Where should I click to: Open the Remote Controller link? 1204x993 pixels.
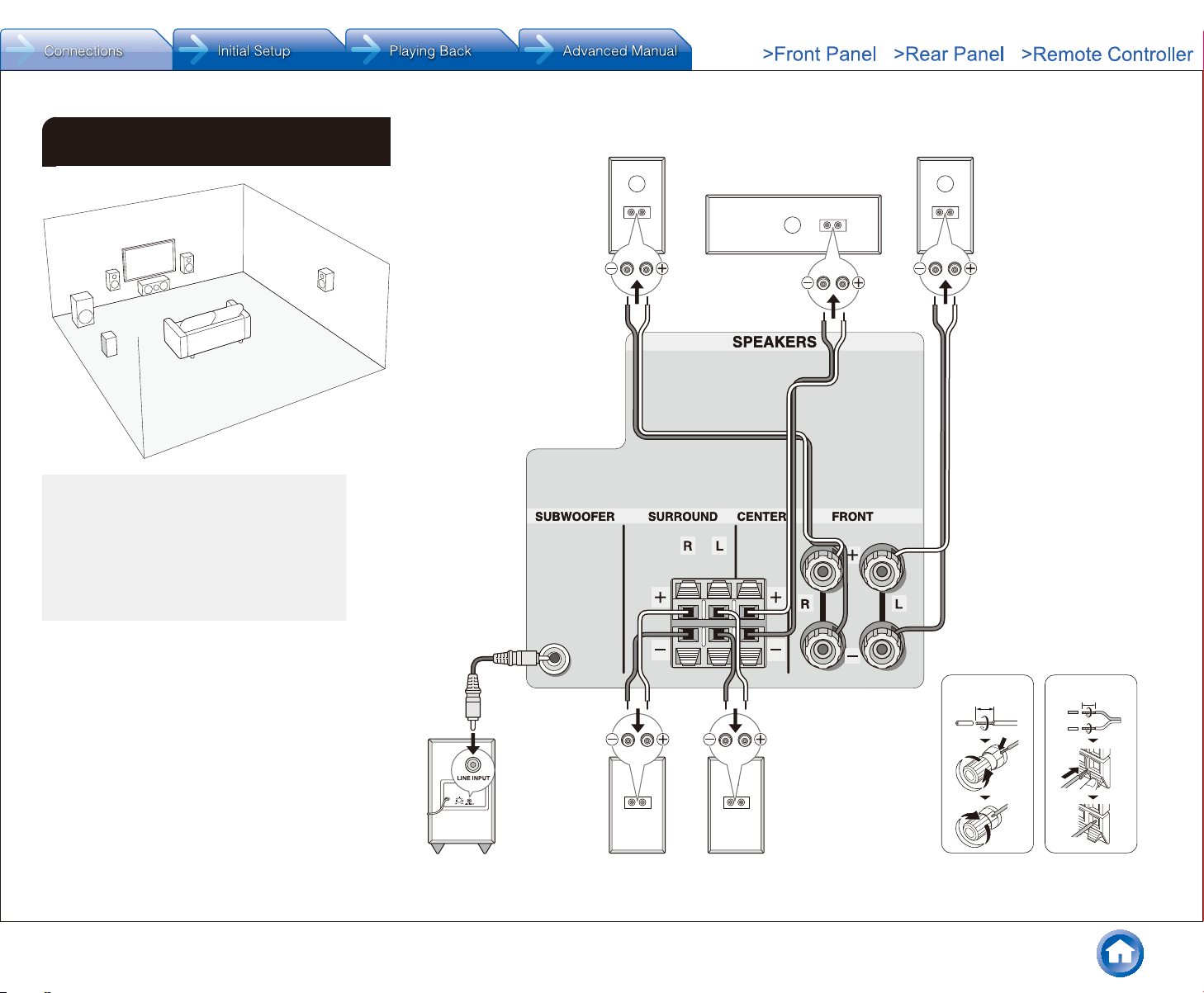coord(1107,54)
